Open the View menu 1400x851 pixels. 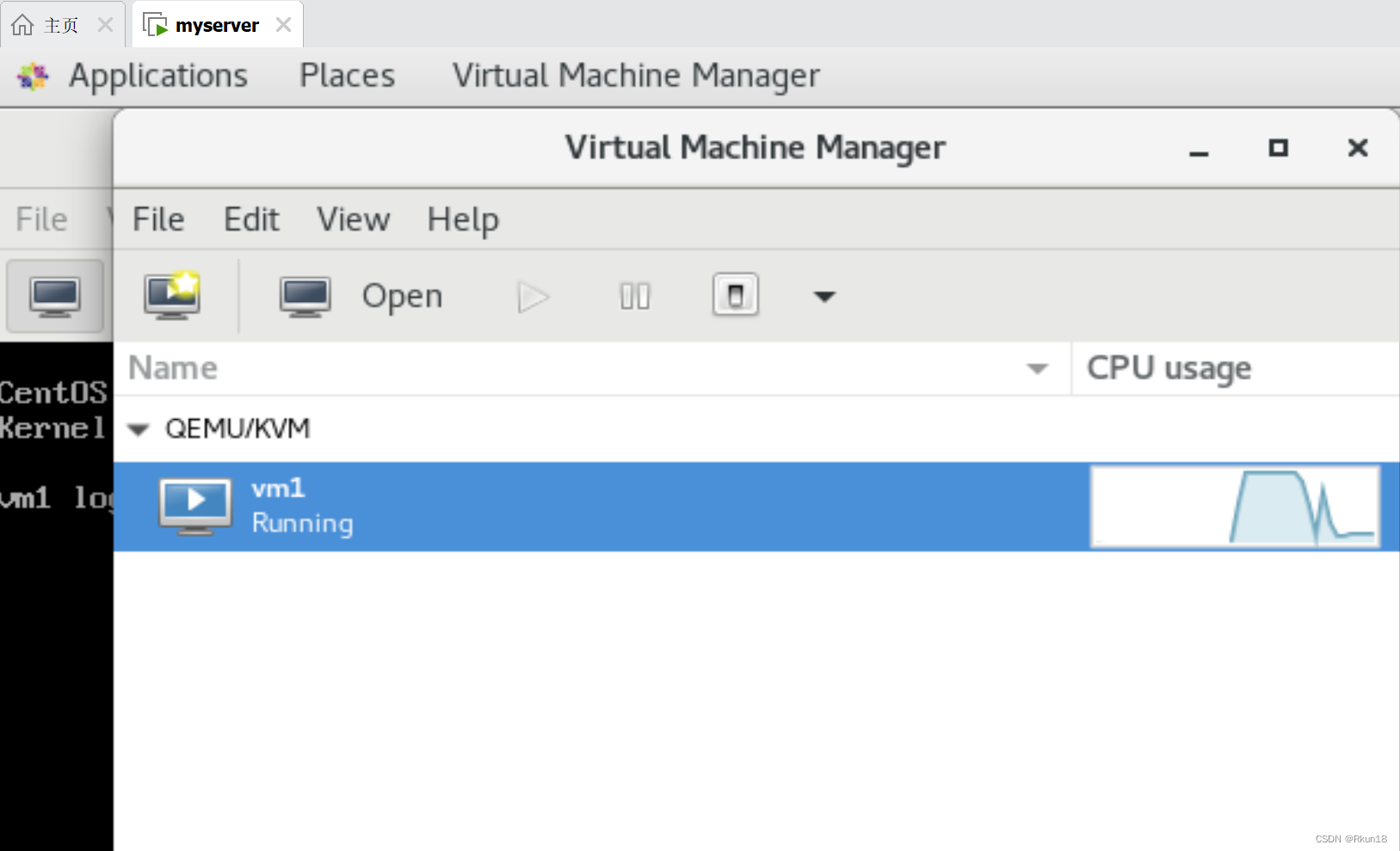pos(353,219)
